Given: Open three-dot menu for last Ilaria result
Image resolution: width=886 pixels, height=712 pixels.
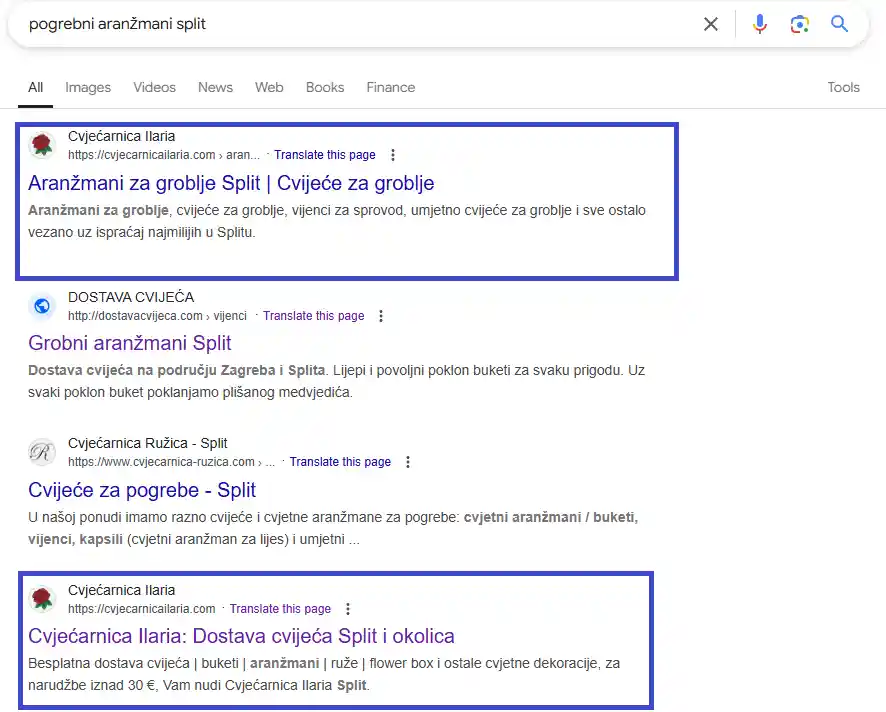Looking at the screenshot, I should (x=348, y=609).
